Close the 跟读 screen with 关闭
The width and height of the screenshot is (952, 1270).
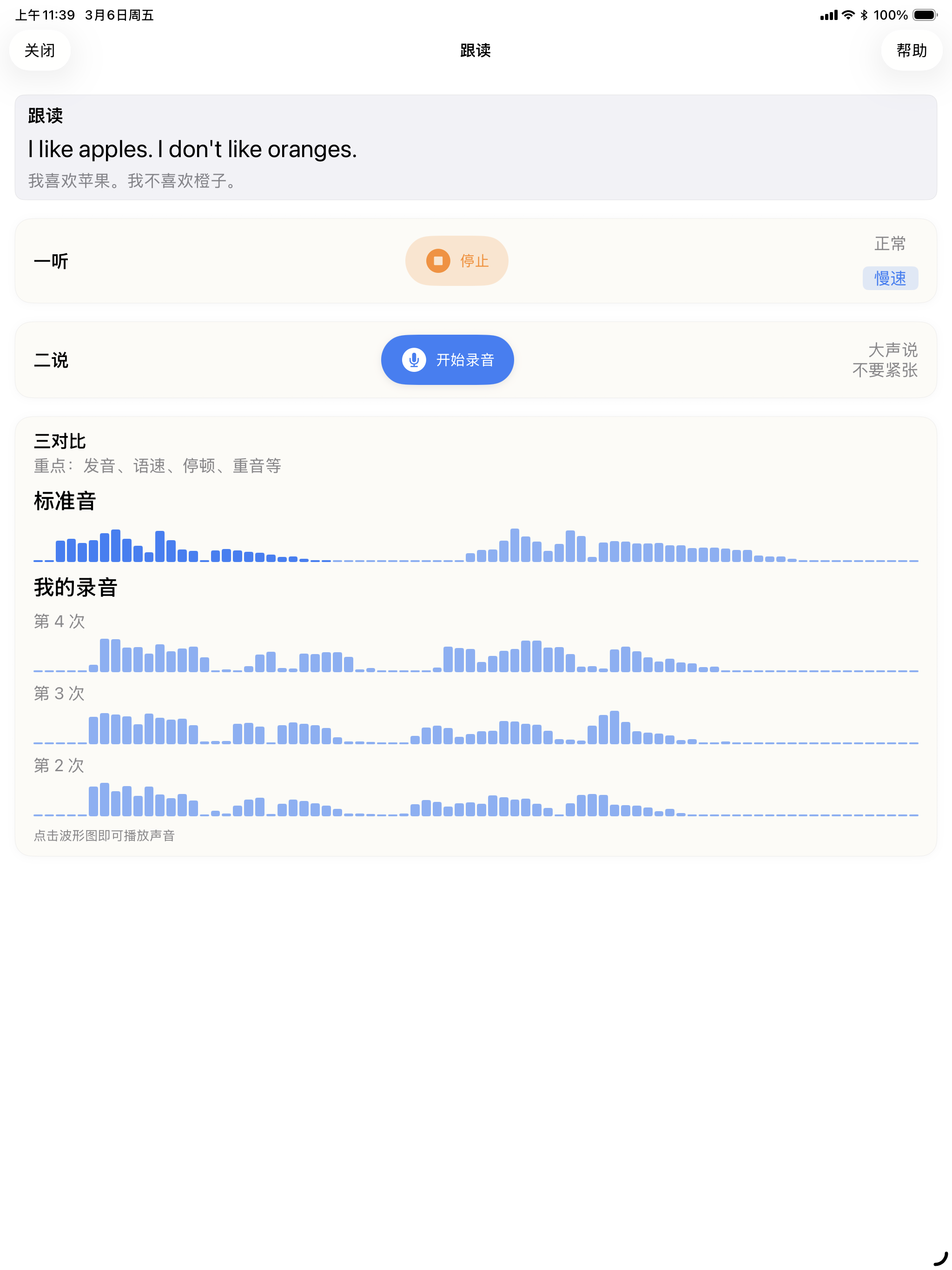click(x=40, y=51)
